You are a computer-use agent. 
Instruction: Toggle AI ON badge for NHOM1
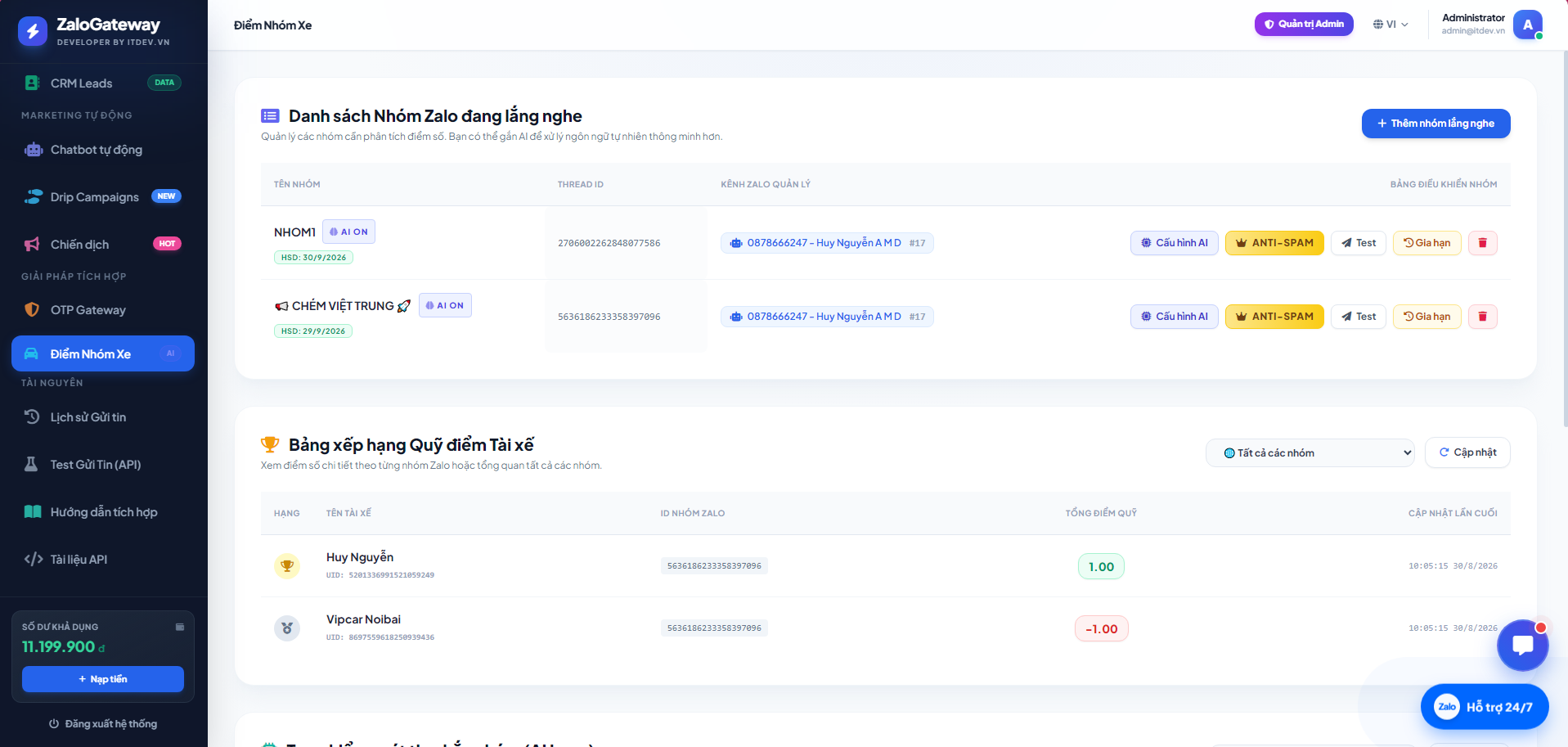349,232
